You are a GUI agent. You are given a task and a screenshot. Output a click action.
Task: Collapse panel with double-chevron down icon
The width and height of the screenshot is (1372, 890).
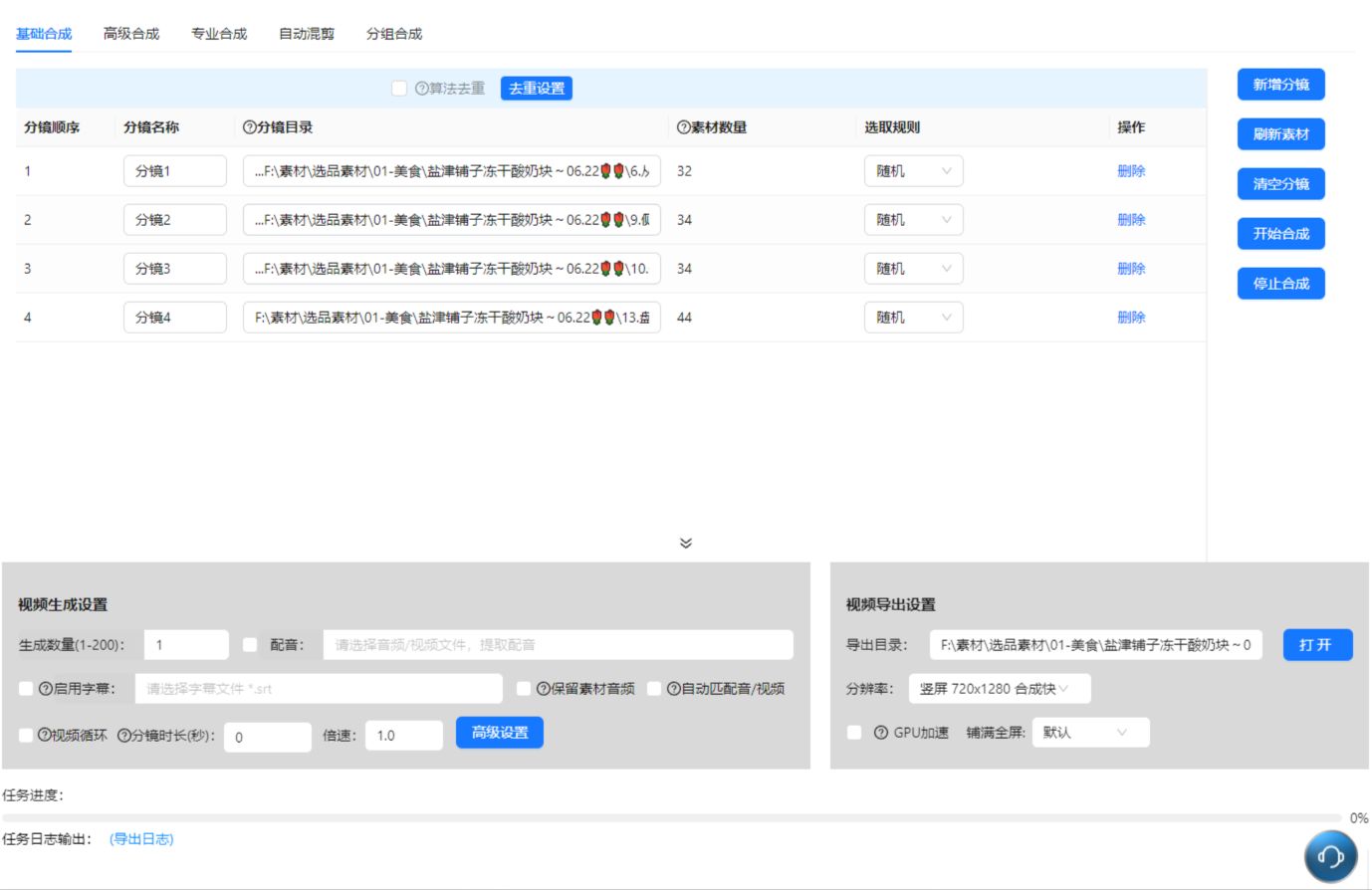(x=686, y=544)
